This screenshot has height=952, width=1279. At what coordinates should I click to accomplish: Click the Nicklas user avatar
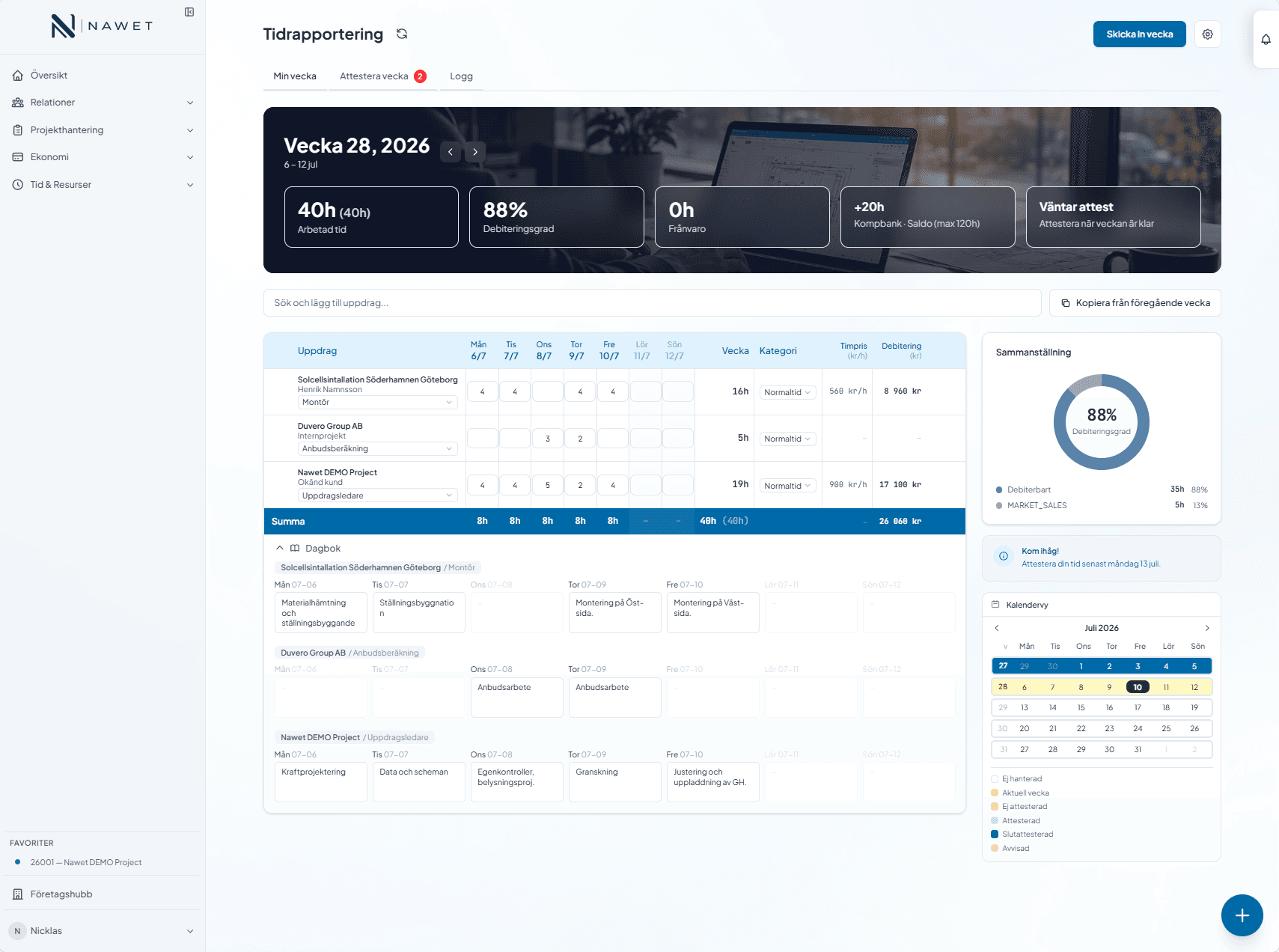17,931
